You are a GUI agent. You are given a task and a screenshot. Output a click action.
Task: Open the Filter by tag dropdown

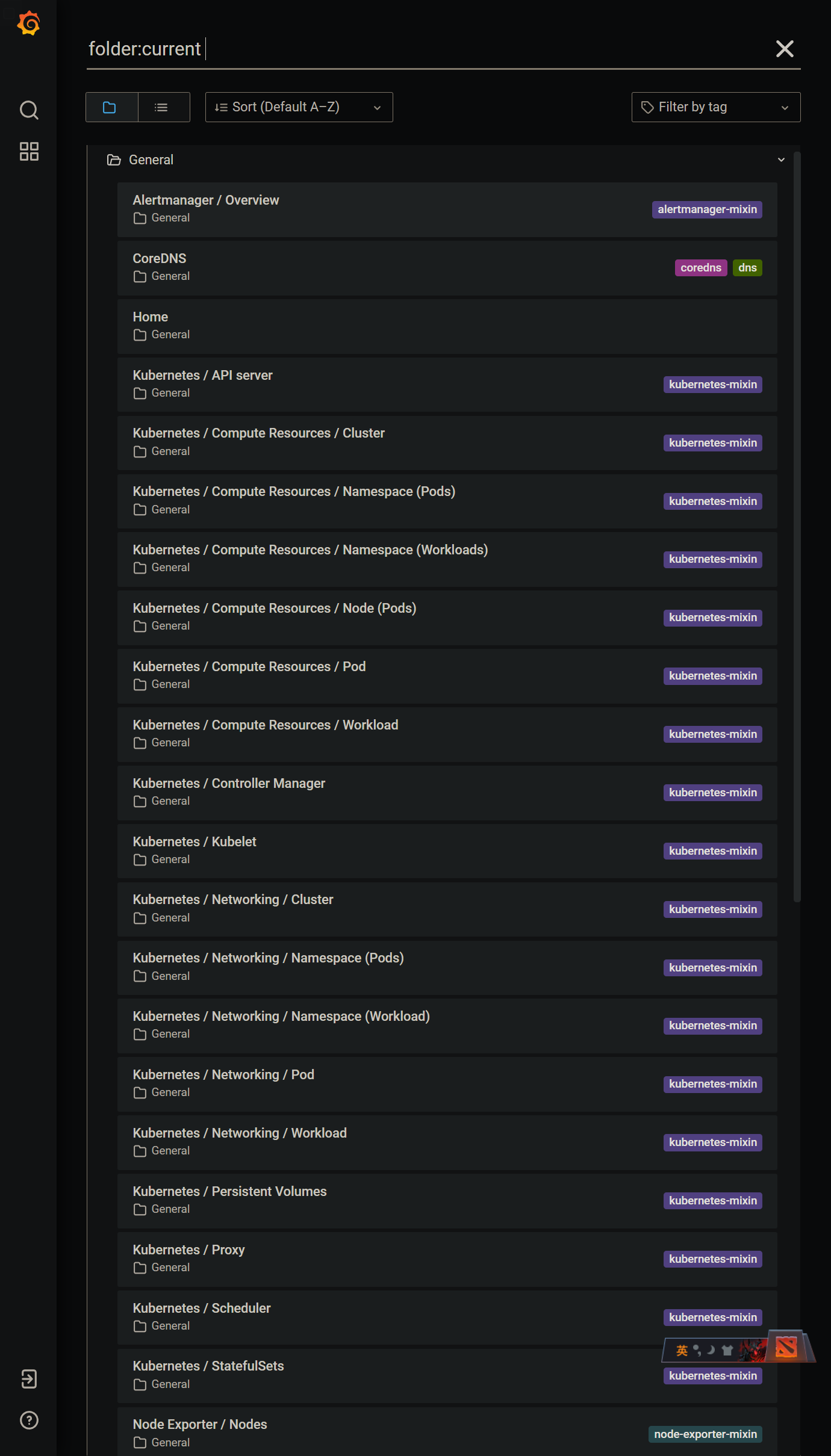pyautogui.click(x=715, y=108)
